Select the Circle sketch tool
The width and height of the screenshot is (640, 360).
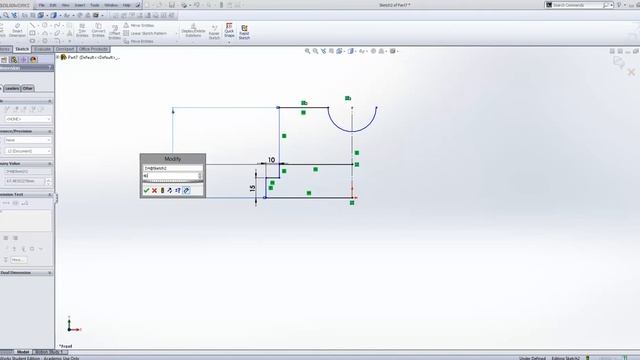pos(45,25)
